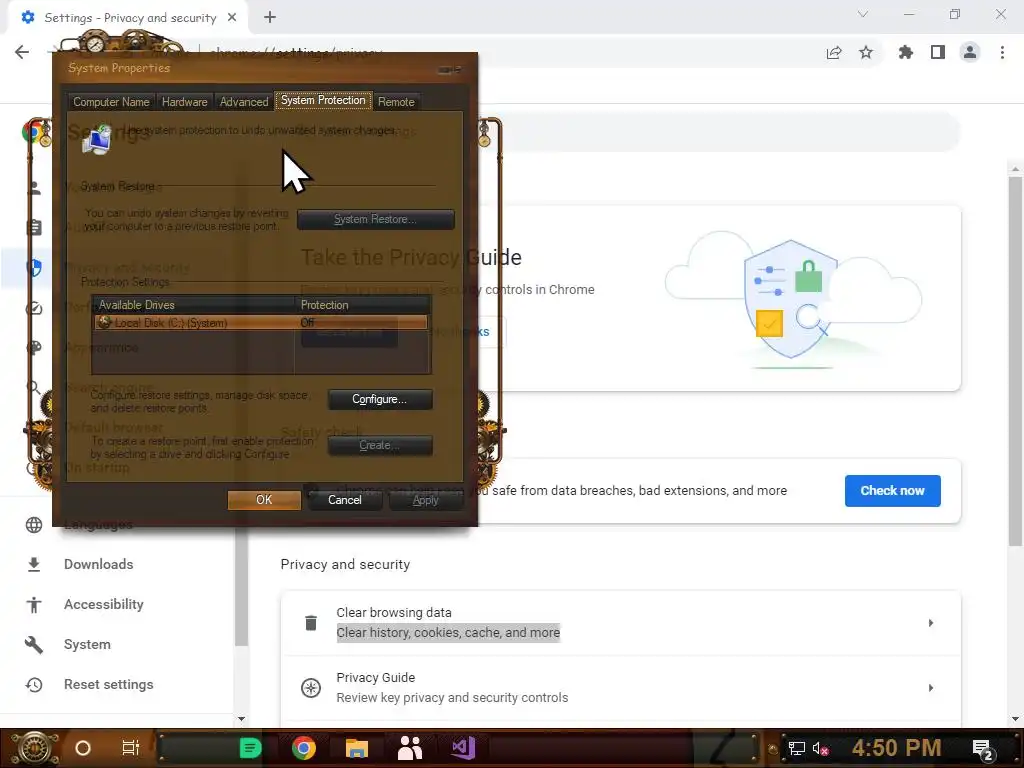Image resolution: width=1024 pixels, height=768 pixels.
Task: Confirm System Properties with OK
Action: pyautogui.click(x=264, y=500)
